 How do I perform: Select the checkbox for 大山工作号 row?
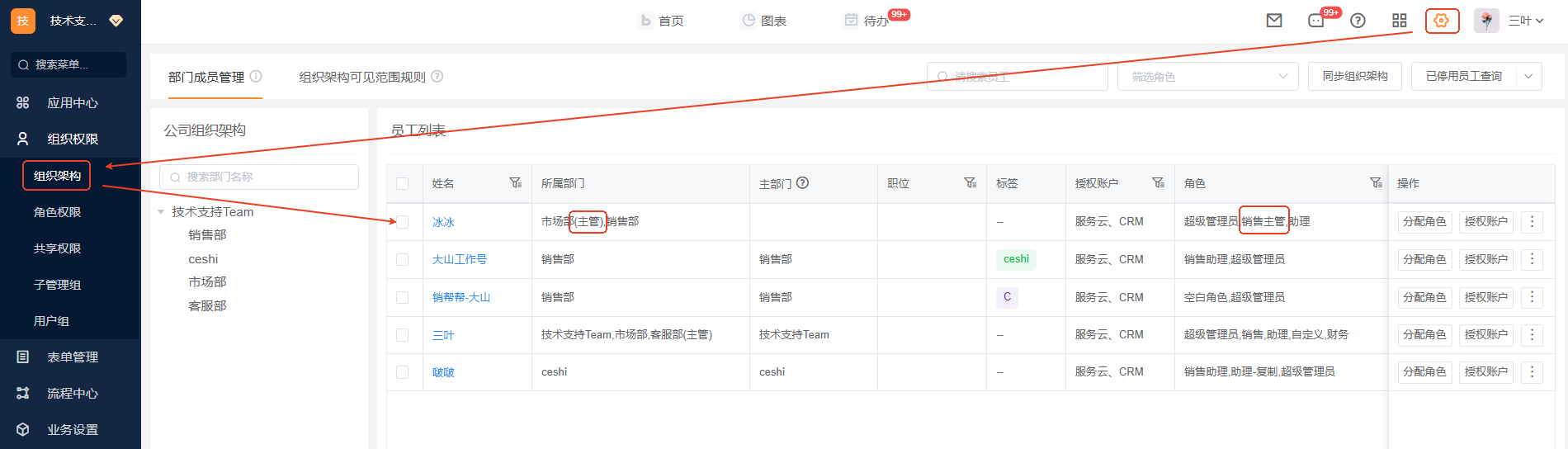tap(403, 259)
